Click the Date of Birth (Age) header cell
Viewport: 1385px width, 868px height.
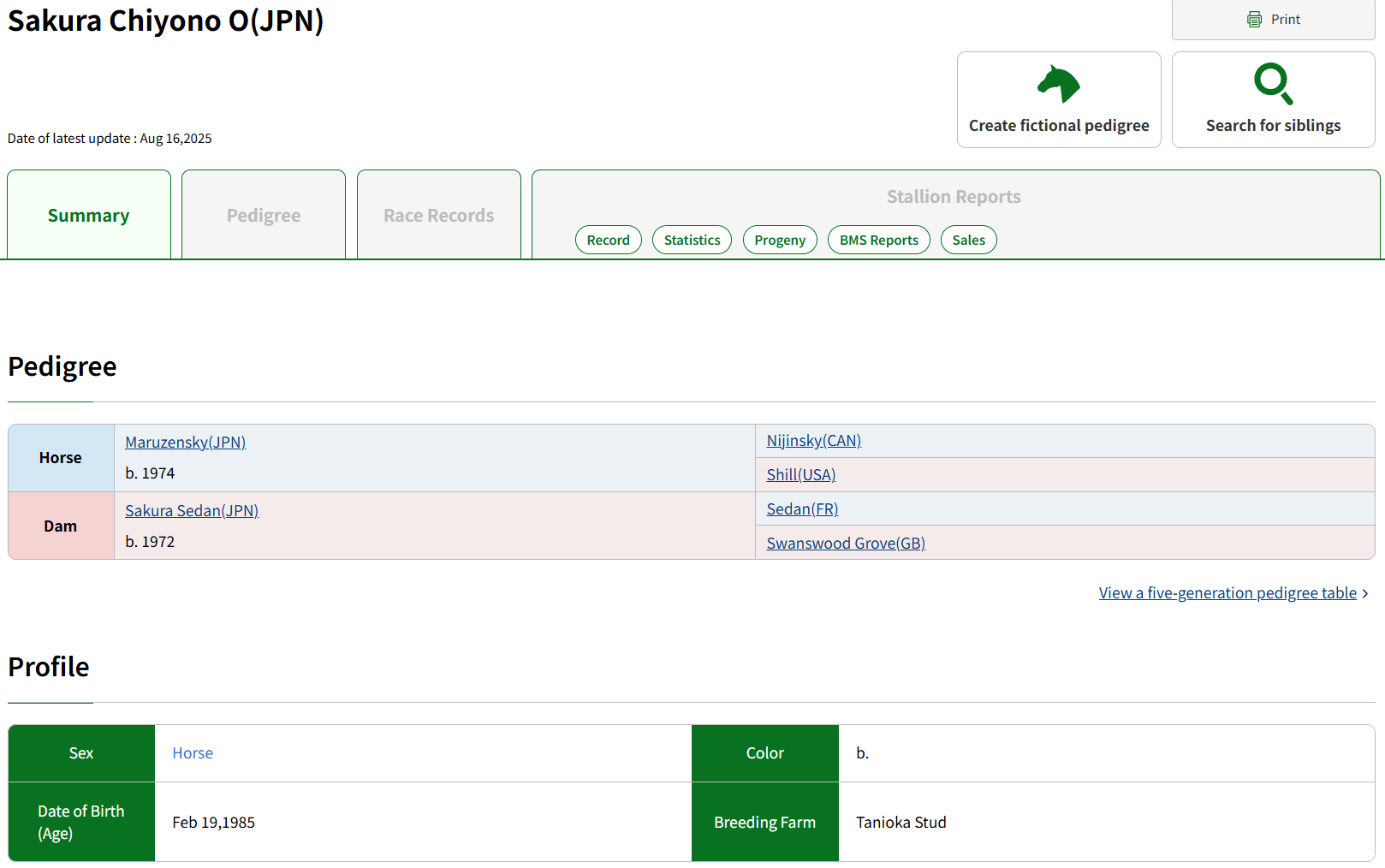click(81, 822)
